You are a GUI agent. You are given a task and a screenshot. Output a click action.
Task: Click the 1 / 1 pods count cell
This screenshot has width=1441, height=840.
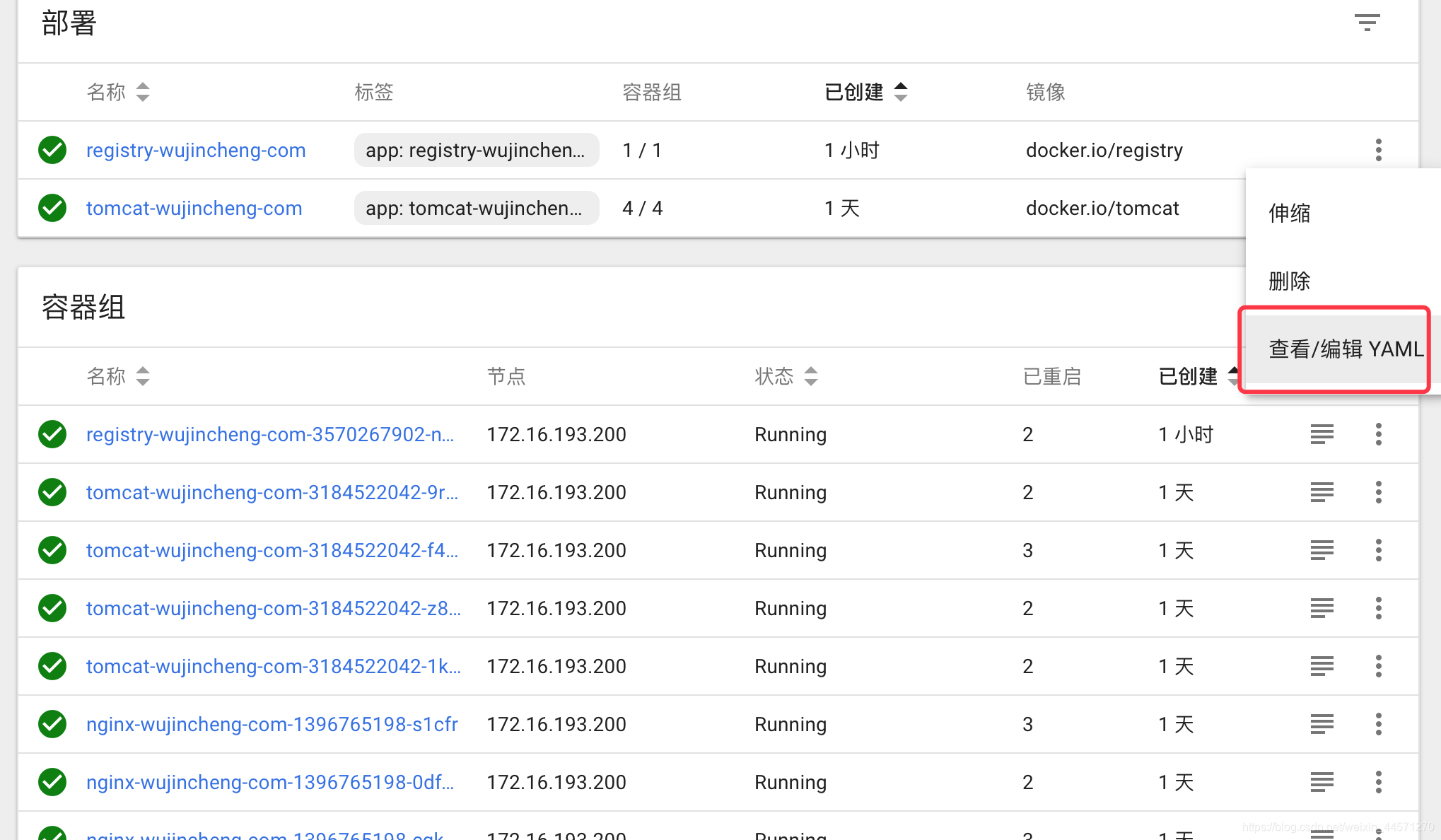(x=641, y=150)
